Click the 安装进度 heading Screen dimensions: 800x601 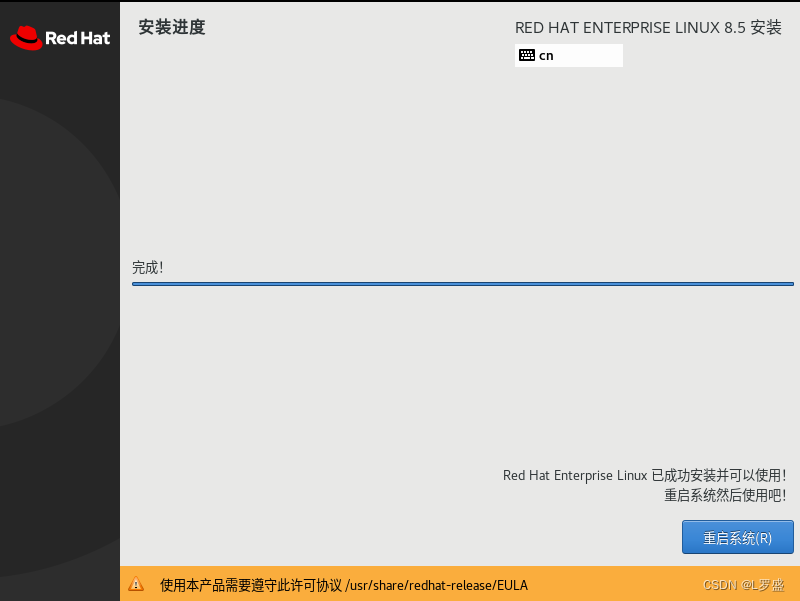tap(172, 27)
